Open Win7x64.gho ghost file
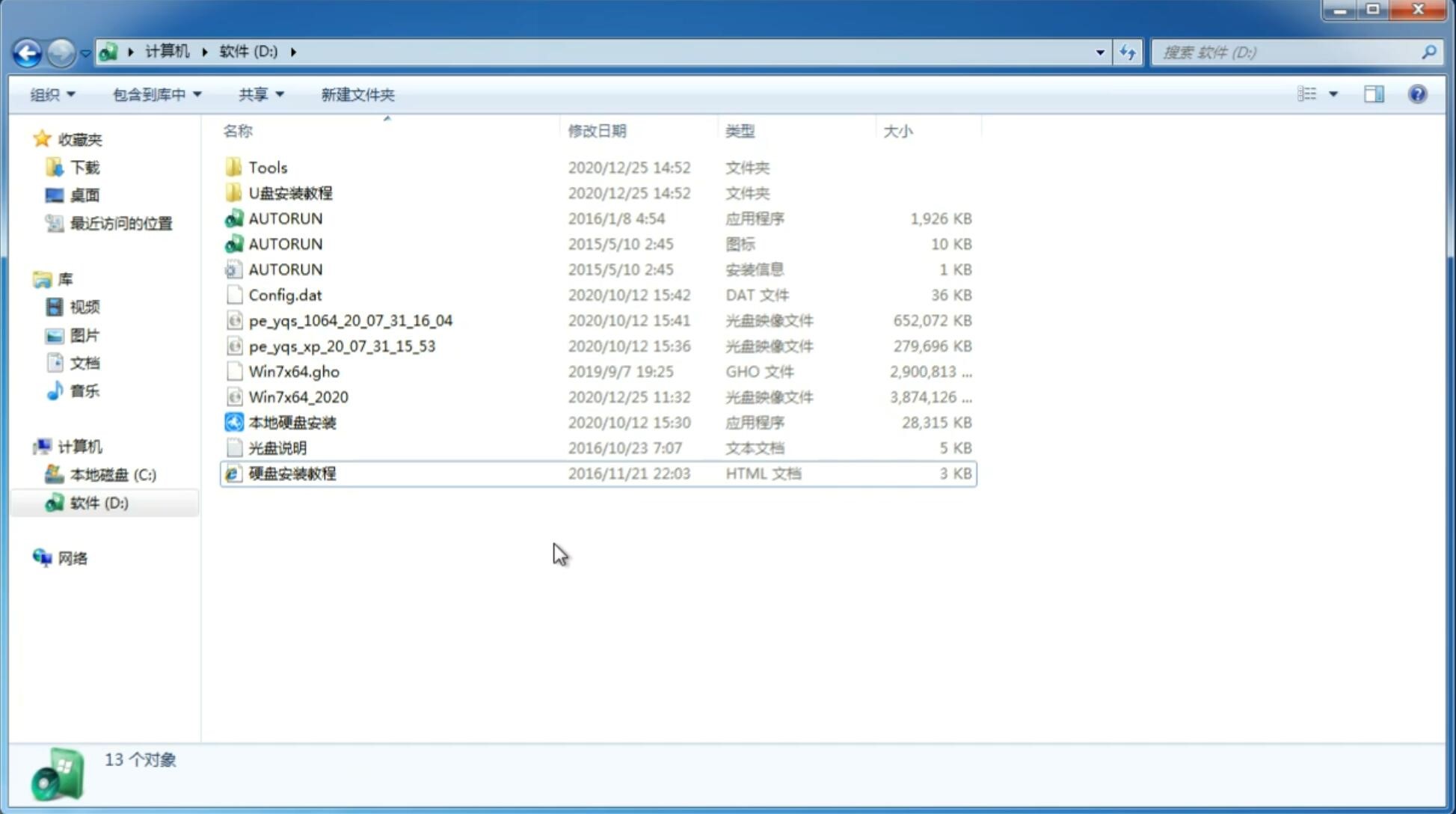 click(x=294, y=371)
